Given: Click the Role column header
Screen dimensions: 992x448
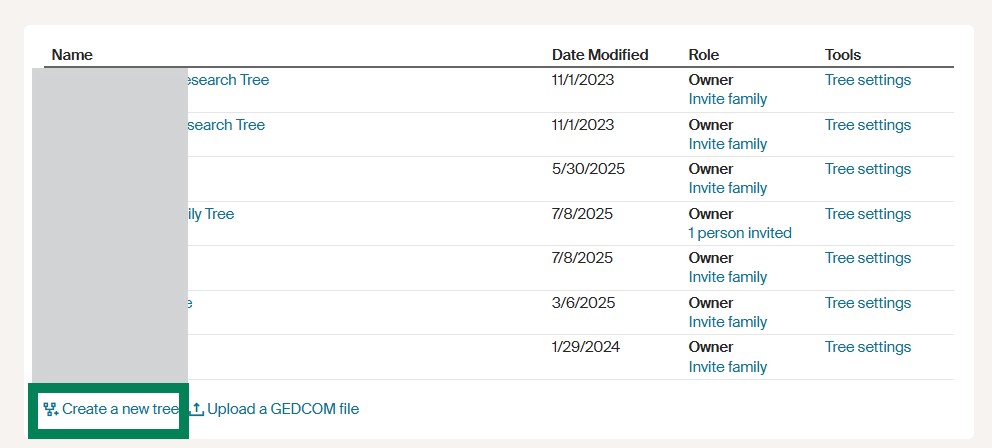Looking at the screenshot, I should click(x=703, y=55).
